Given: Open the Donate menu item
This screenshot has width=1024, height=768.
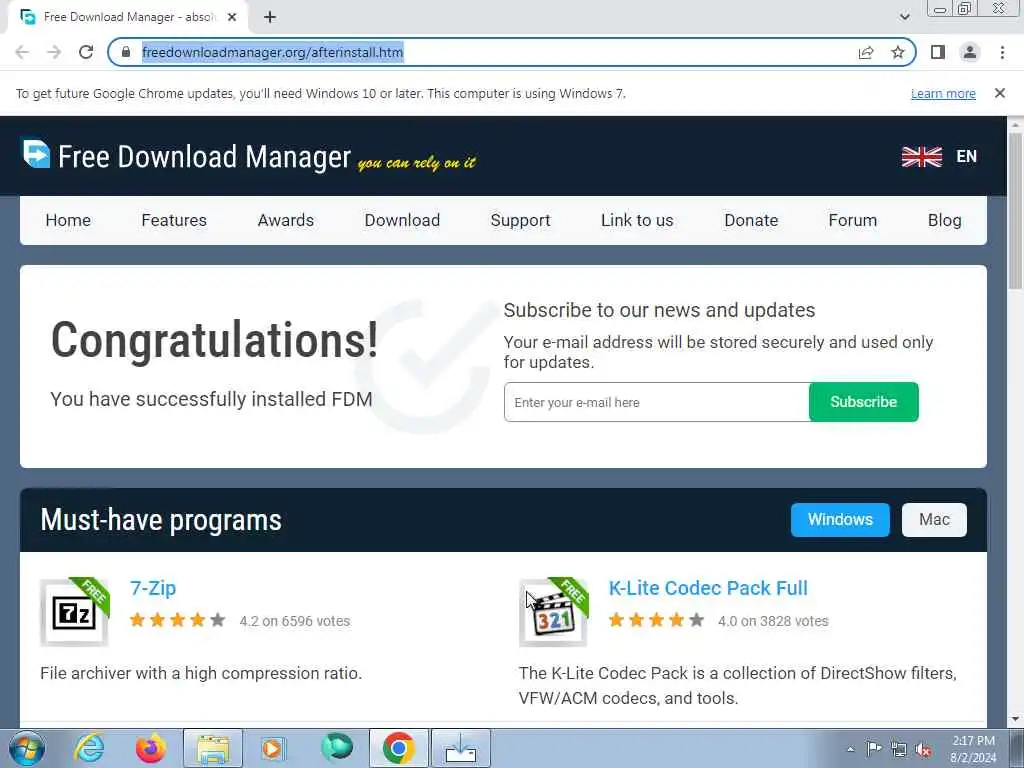Looking at the screenshot, I should [751, 220].
